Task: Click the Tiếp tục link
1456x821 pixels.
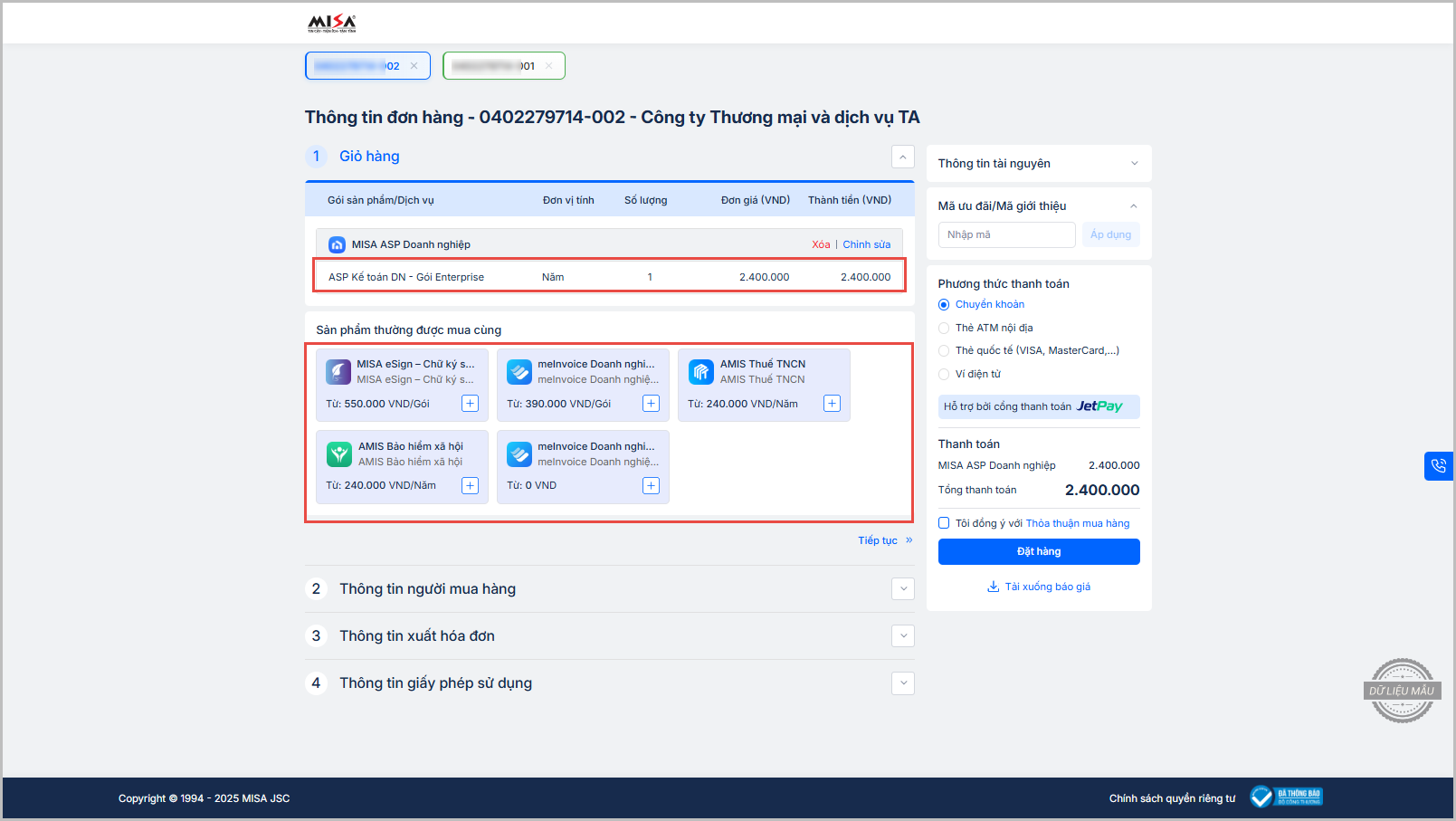Action: coord(885,540)
